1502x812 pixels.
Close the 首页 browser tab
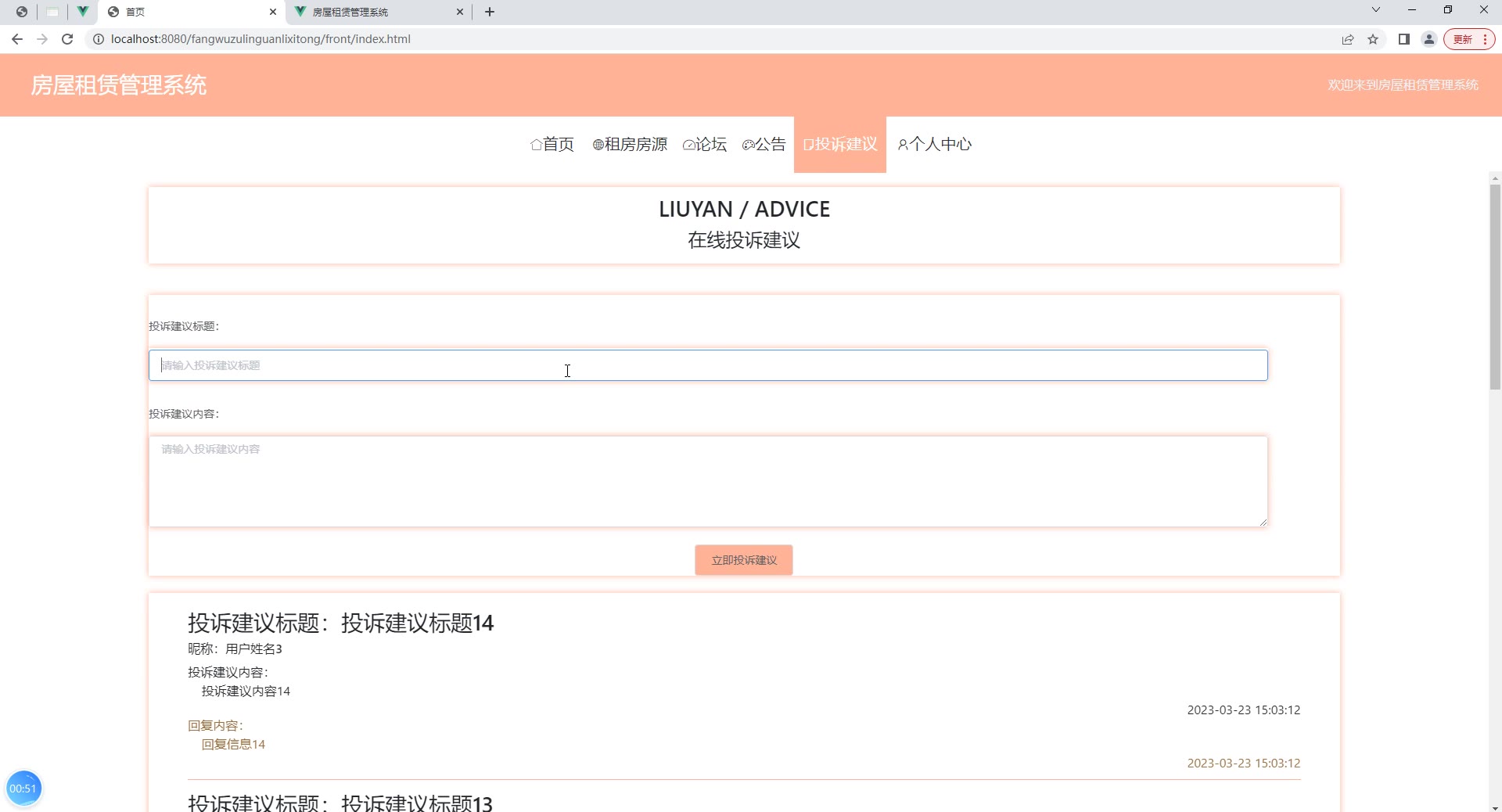(x=273, y=12)
